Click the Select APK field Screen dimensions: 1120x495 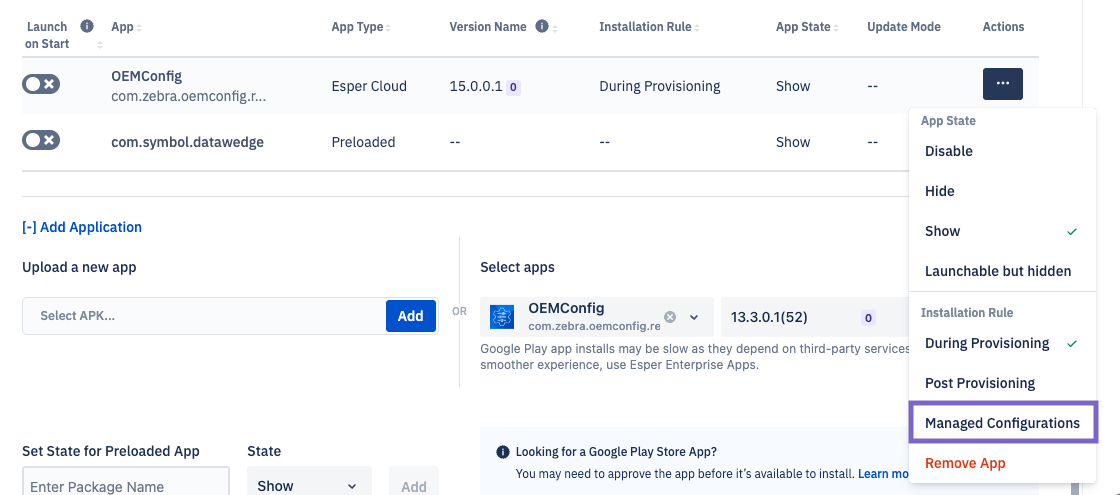204,316
